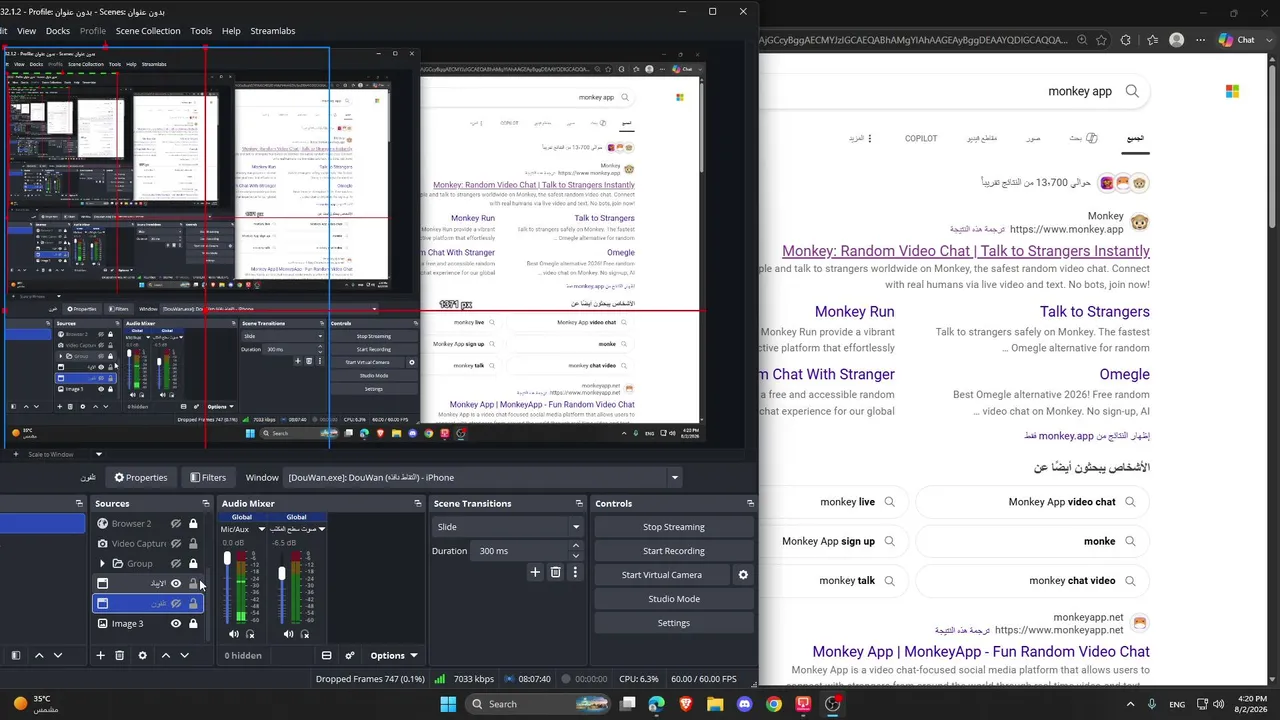The height and width of the screenshot is (720, 1280).
Task: Move selected source down in Sources list
Action: tap(184, 655)
